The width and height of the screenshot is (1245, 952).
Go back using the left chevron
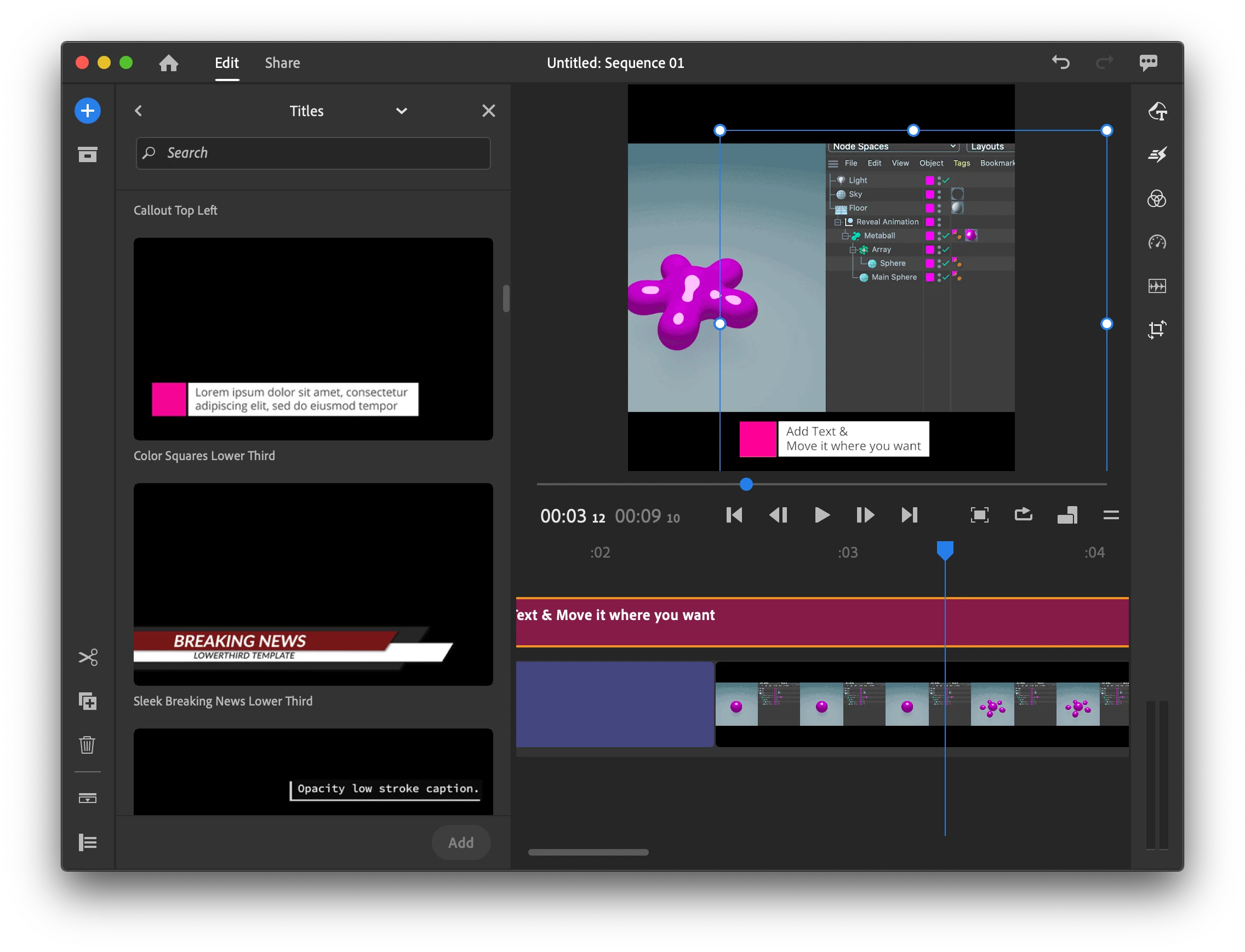138,111
